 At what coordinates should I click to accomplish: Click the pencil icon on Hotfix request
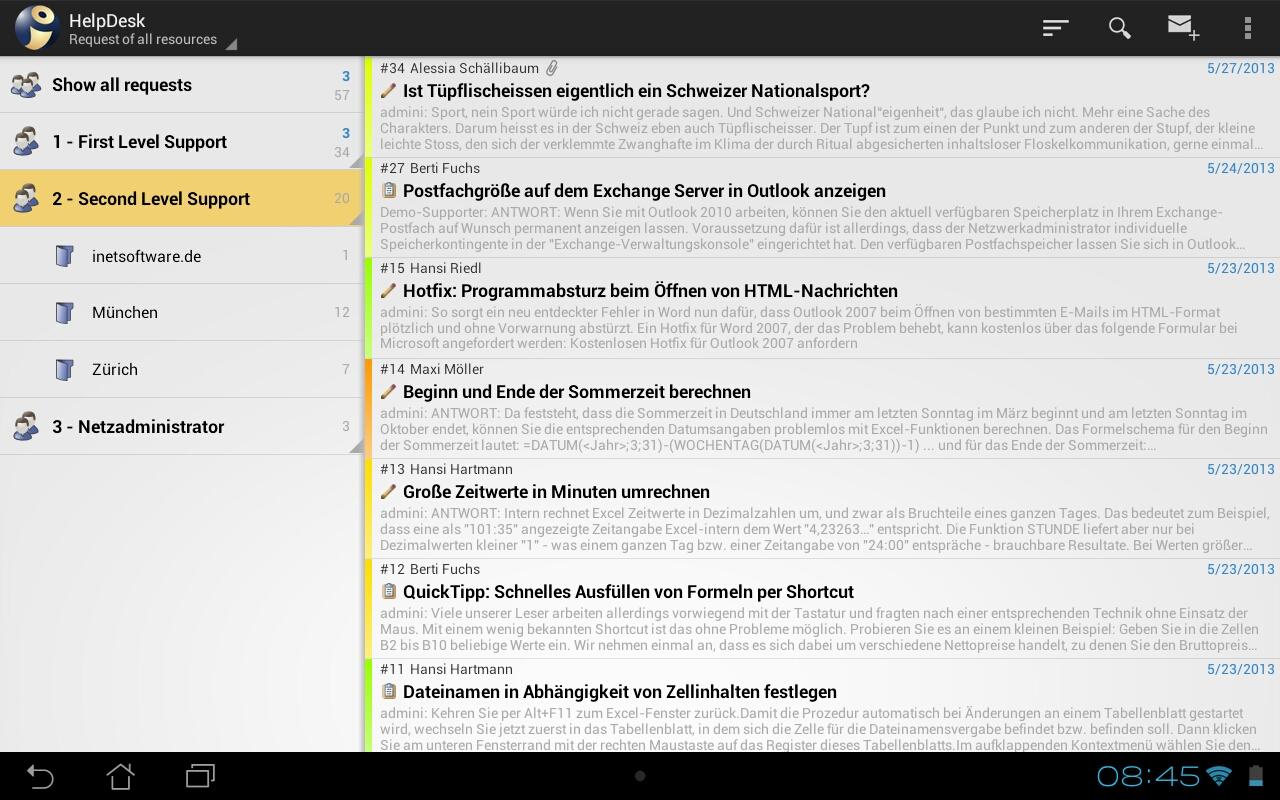(389, 291)
